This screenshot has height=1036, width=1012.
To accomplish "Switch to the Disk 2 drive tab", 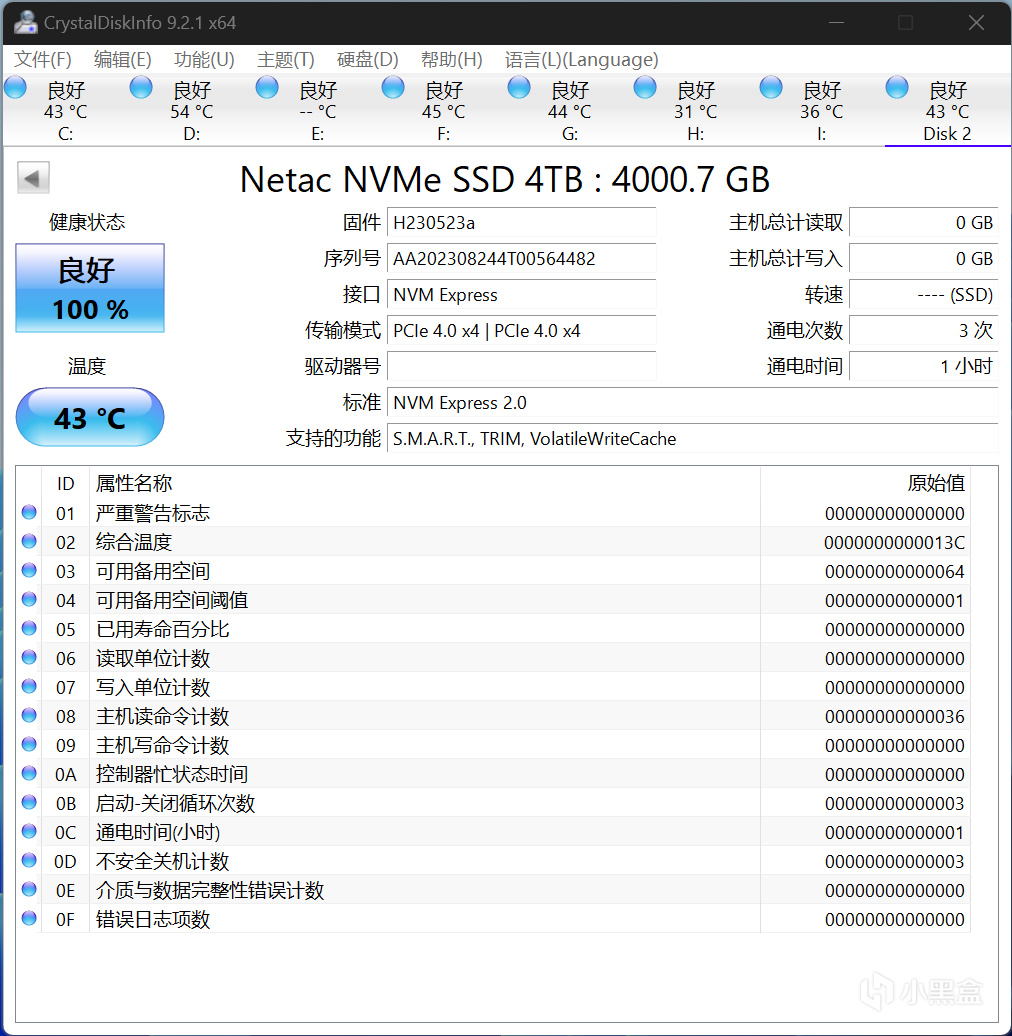I will (x=946, y=110).
